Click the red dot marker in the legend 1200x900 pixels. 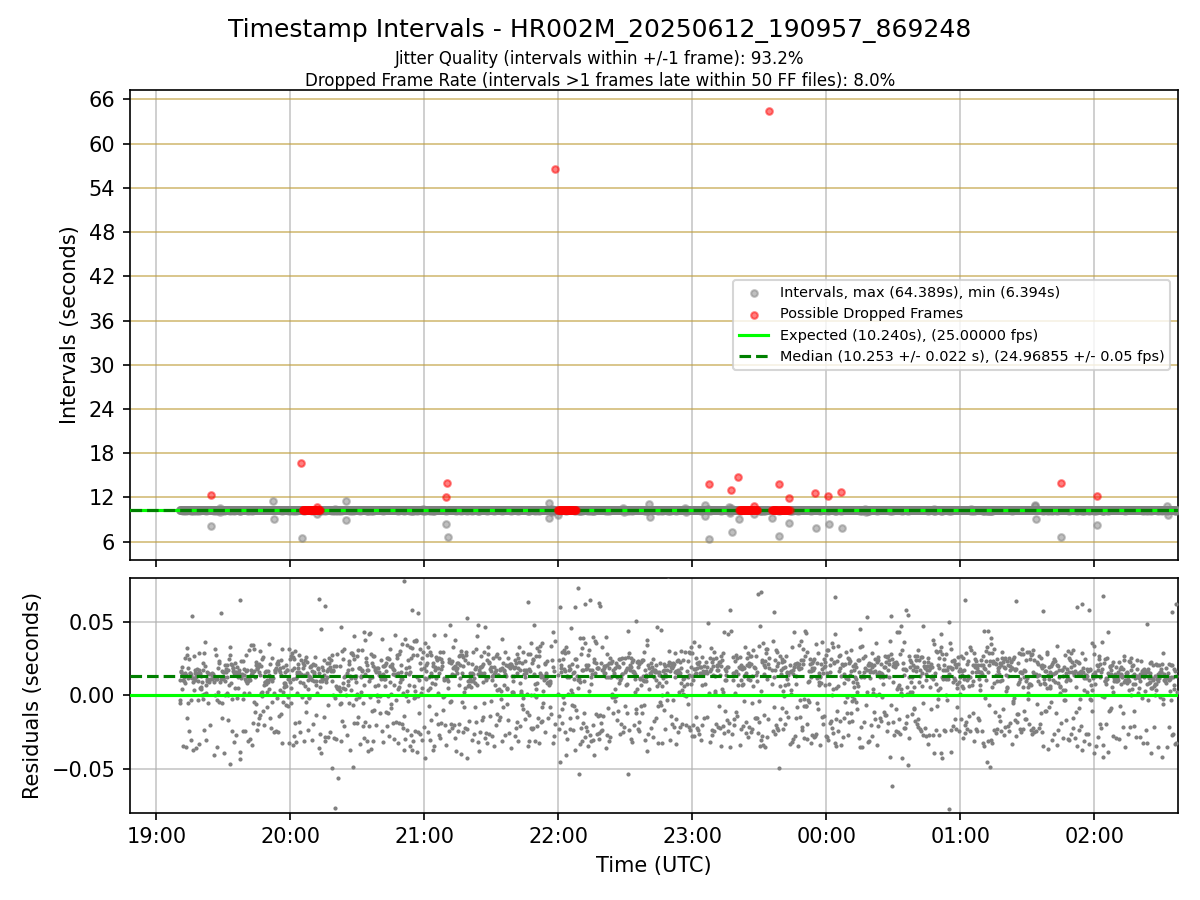pos(755,314)
